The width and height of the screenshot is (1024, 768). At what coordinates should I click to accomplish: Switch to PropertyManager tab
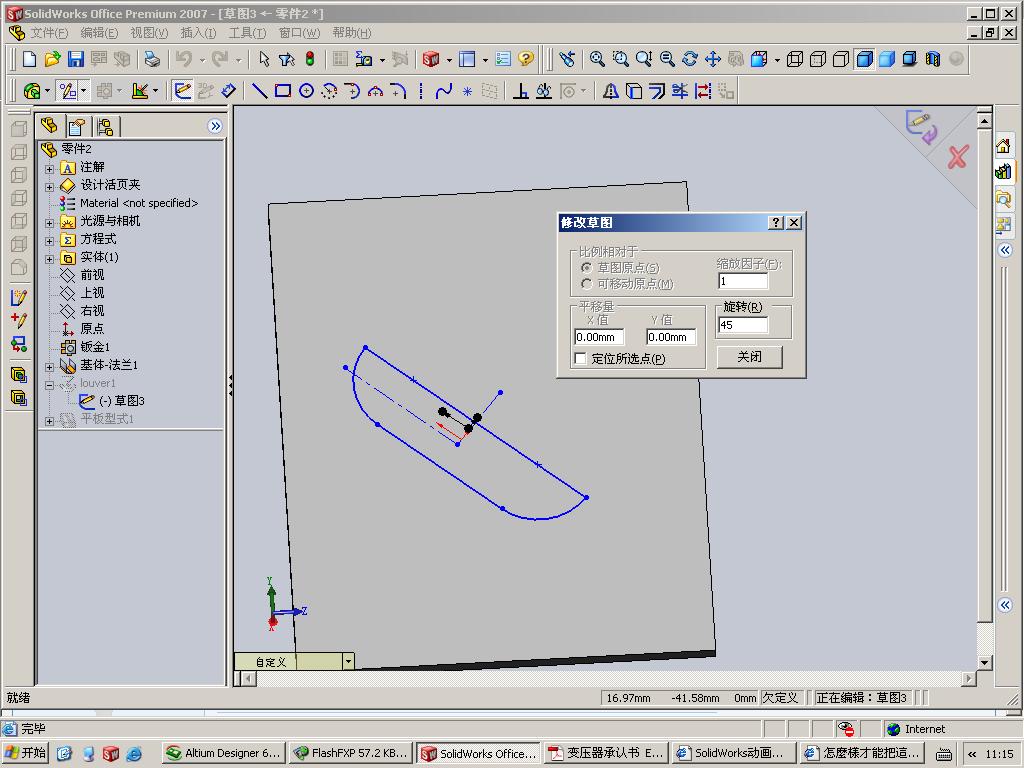click(77, 126)
